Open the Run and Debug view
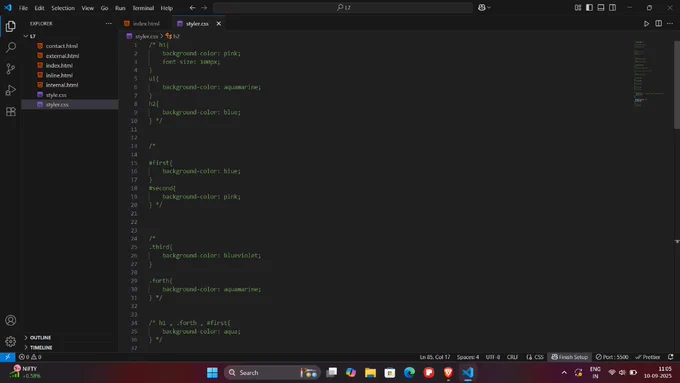Image resolution: width=680 pixels, height=383 pixels. (x=10, y=90)
